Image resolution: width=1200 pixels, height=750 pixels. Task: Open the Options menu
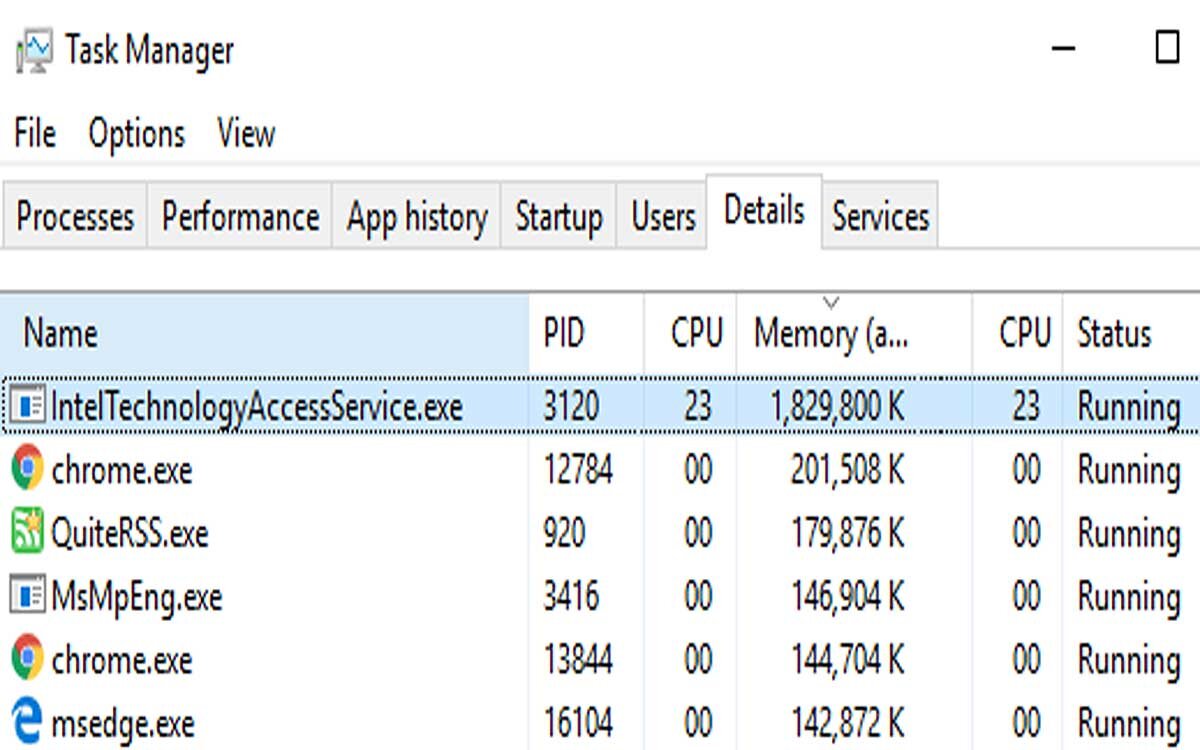point(136,133)
